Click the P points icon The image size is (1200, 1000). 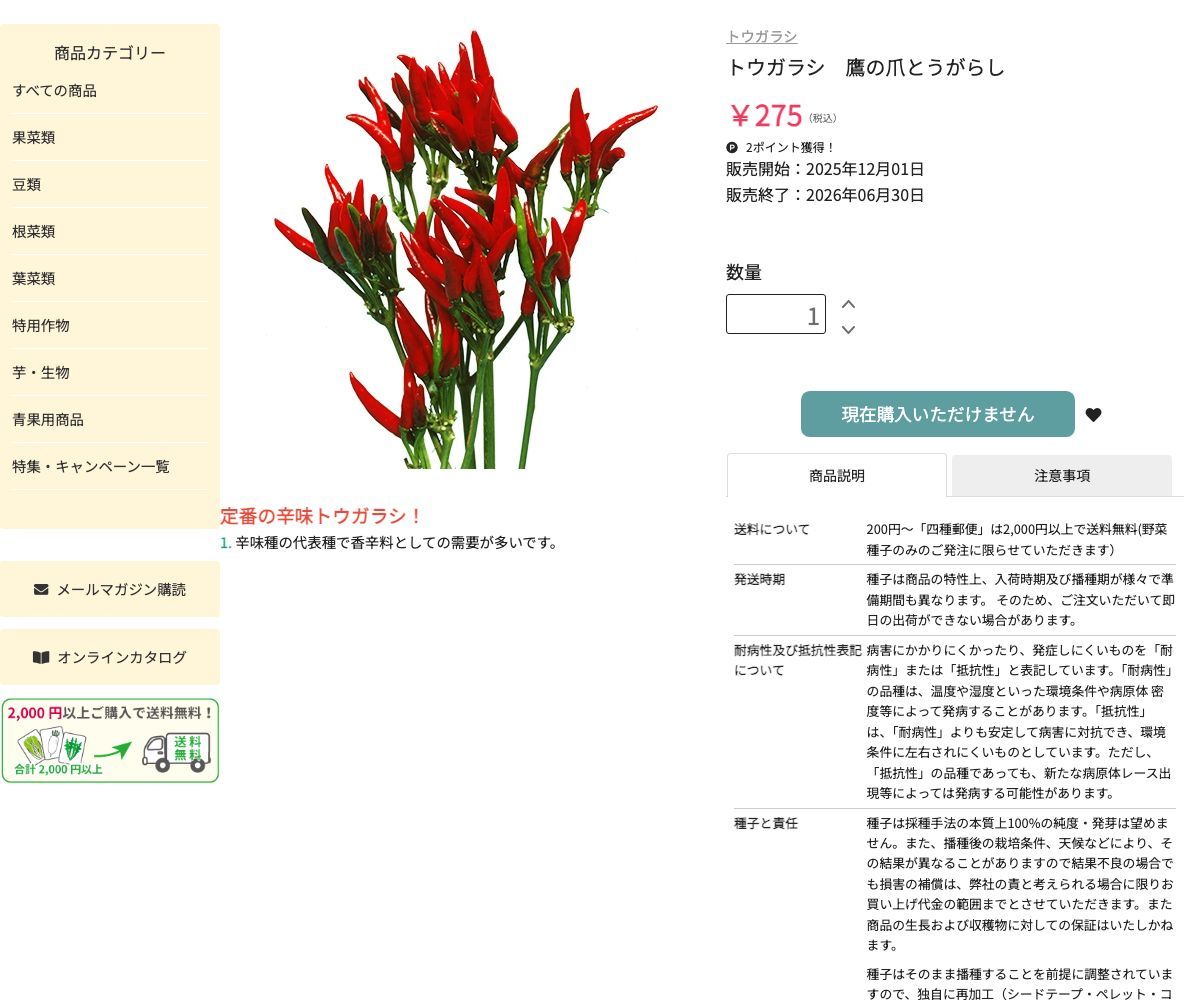click(733, 147)
